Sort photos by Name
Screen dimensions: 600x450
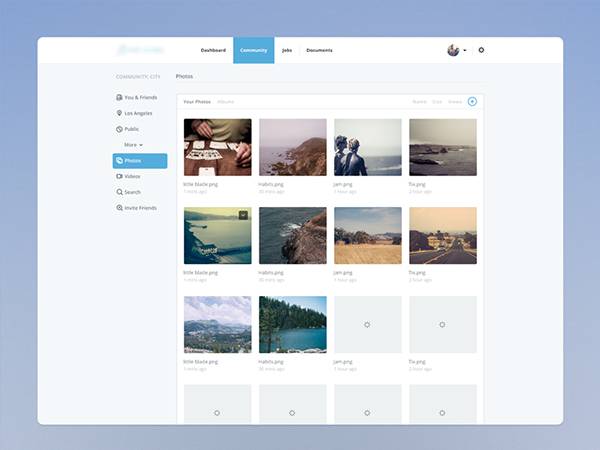click(419, 102)
